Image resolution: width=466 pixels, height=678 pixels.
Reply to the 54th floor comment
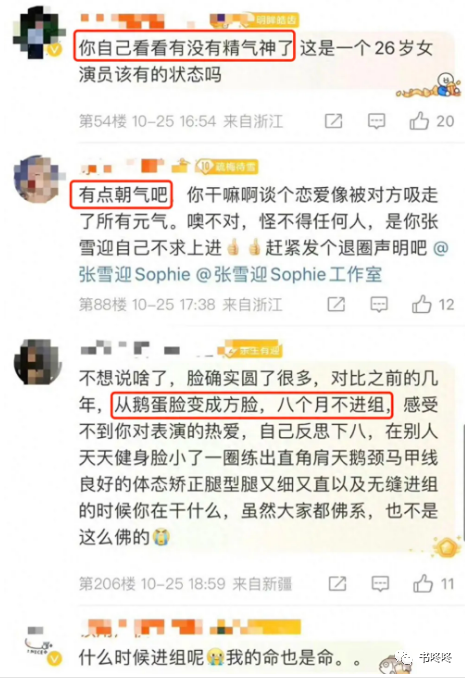tap(376, 121)
